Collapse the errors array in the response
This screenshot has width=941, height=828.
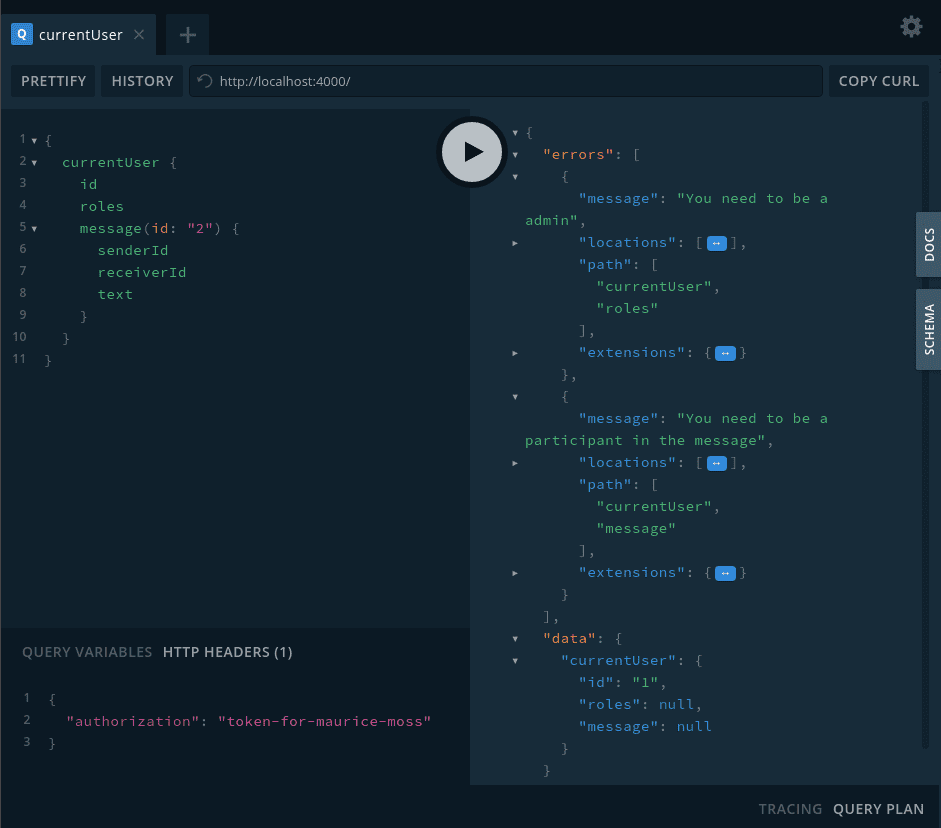pos(515,154)
